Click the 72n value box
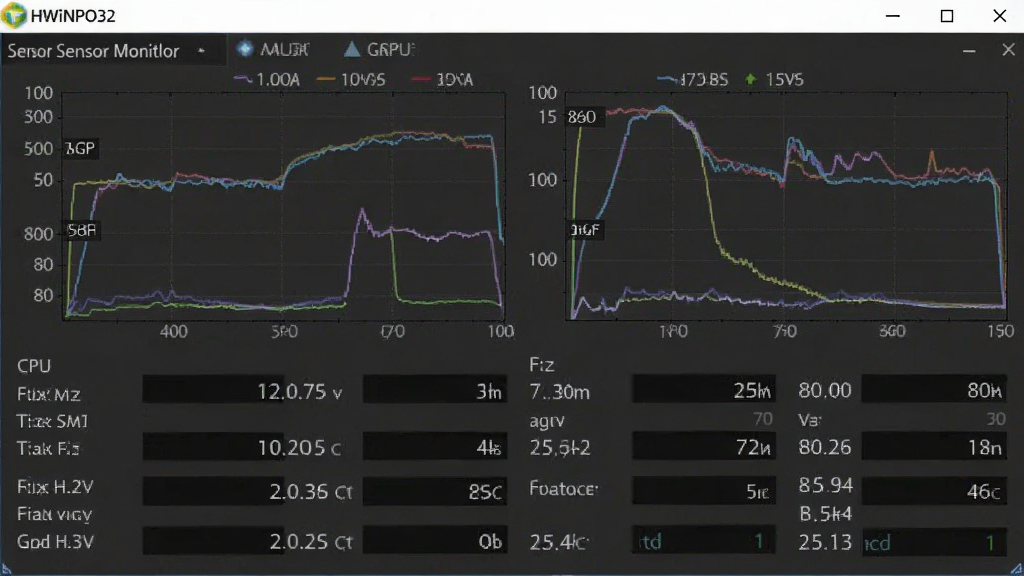The height and width of the screenshot is (576, 1024). click(704, 447)
